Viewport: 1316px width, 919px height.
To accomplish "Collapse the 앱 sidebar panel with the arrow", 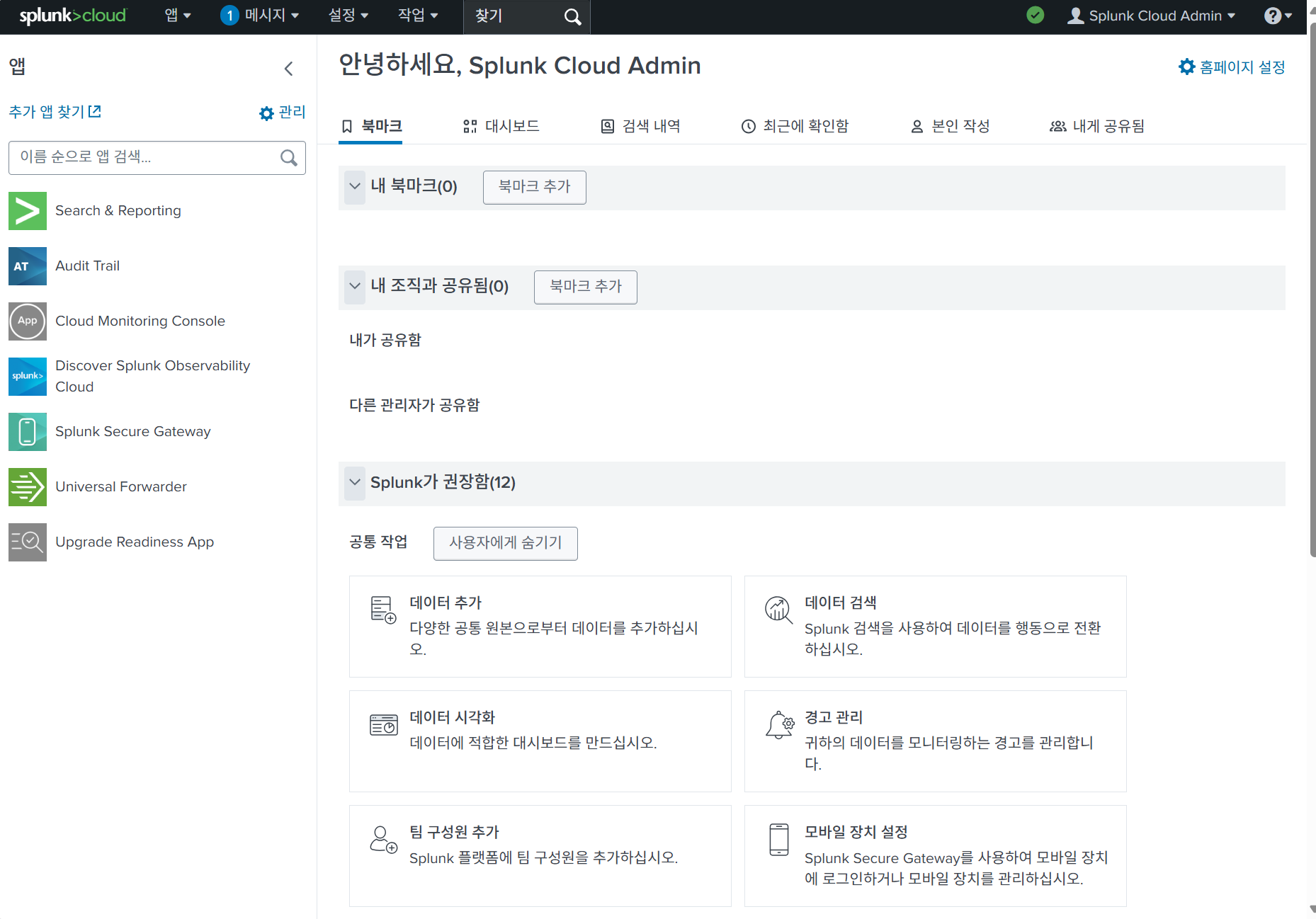I will [288, 69].
